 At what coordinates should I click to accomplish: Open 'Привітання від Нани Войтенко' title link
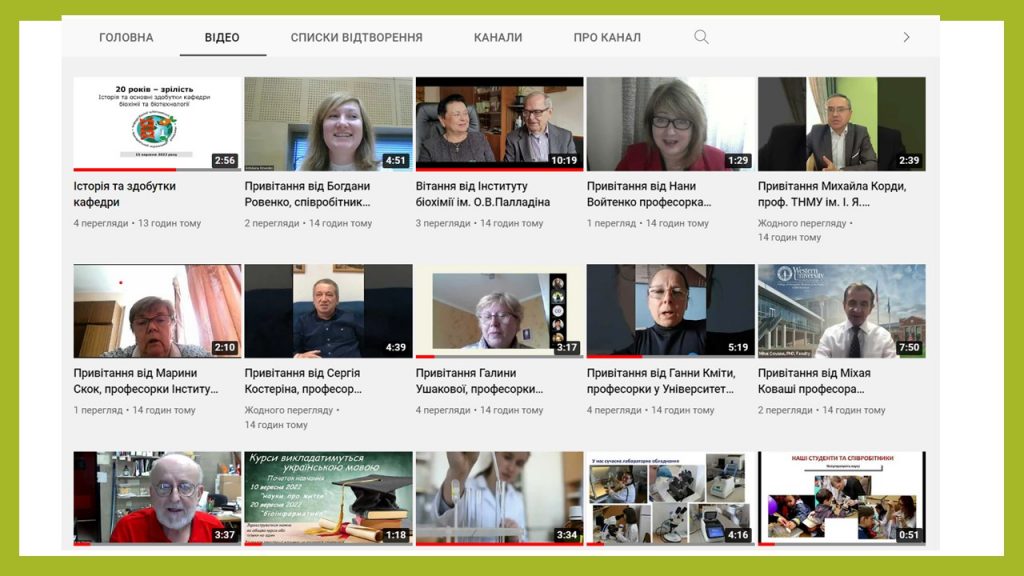point(649,194)
